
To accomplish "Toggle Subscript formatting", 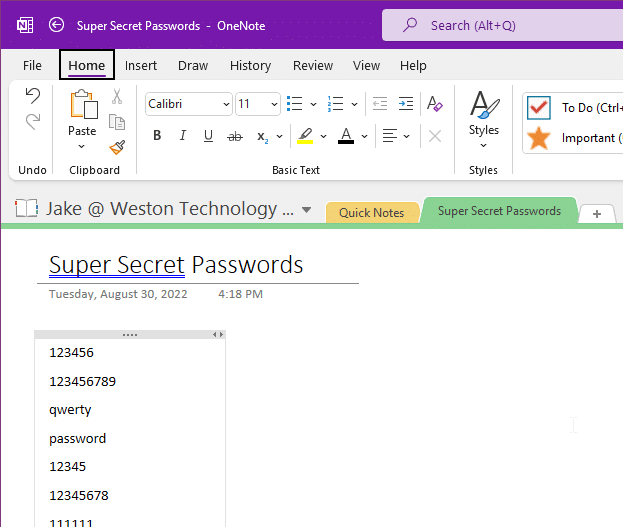I will 262,137.
